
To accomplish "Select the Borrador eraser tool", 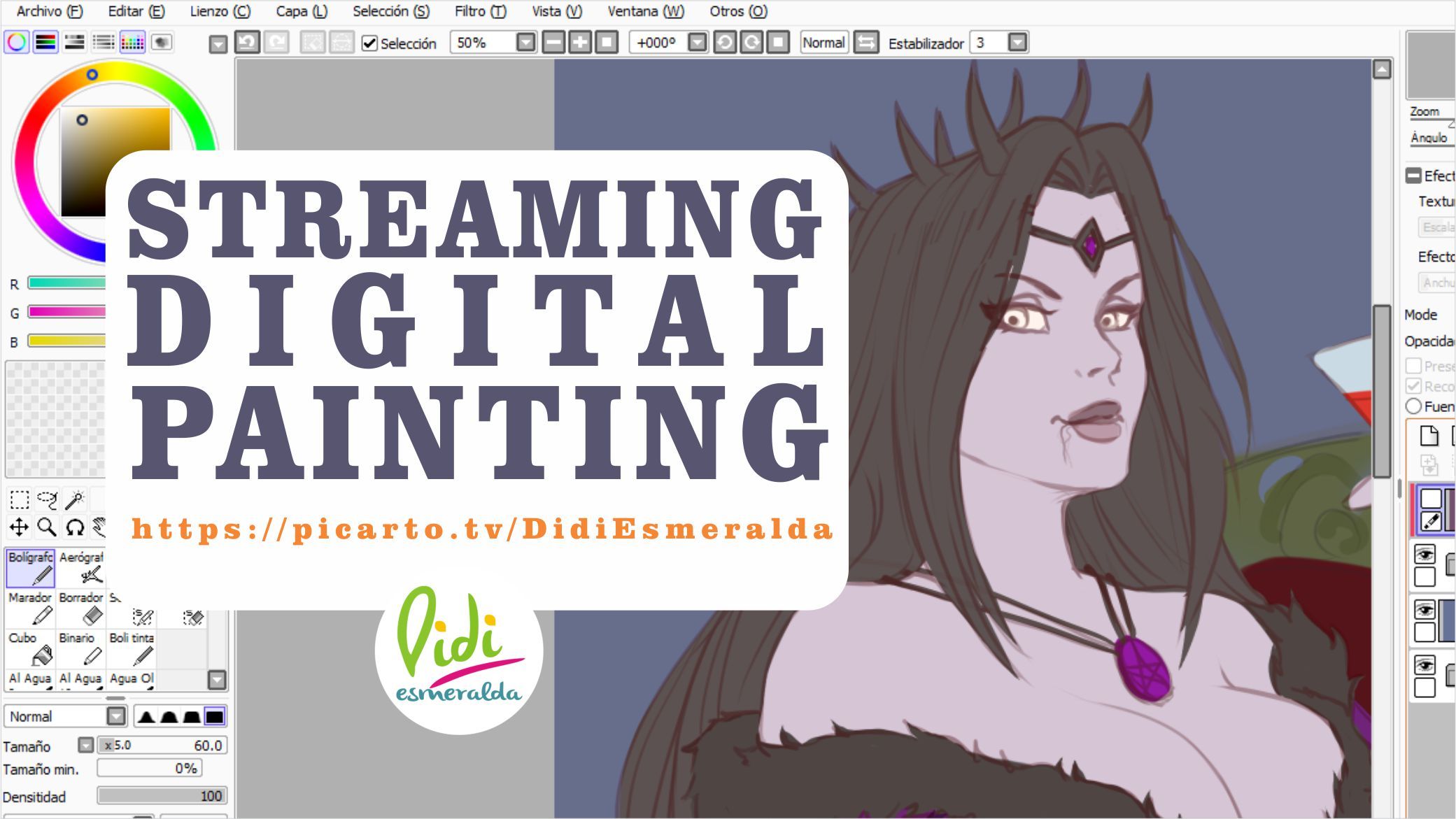I will coord(81,608).
